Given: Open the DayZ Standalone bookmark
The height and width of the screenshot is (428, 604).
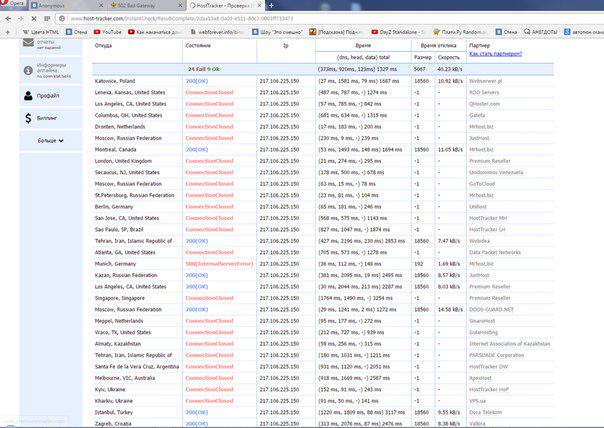Looking at the screenshot, I should point(398,32).
